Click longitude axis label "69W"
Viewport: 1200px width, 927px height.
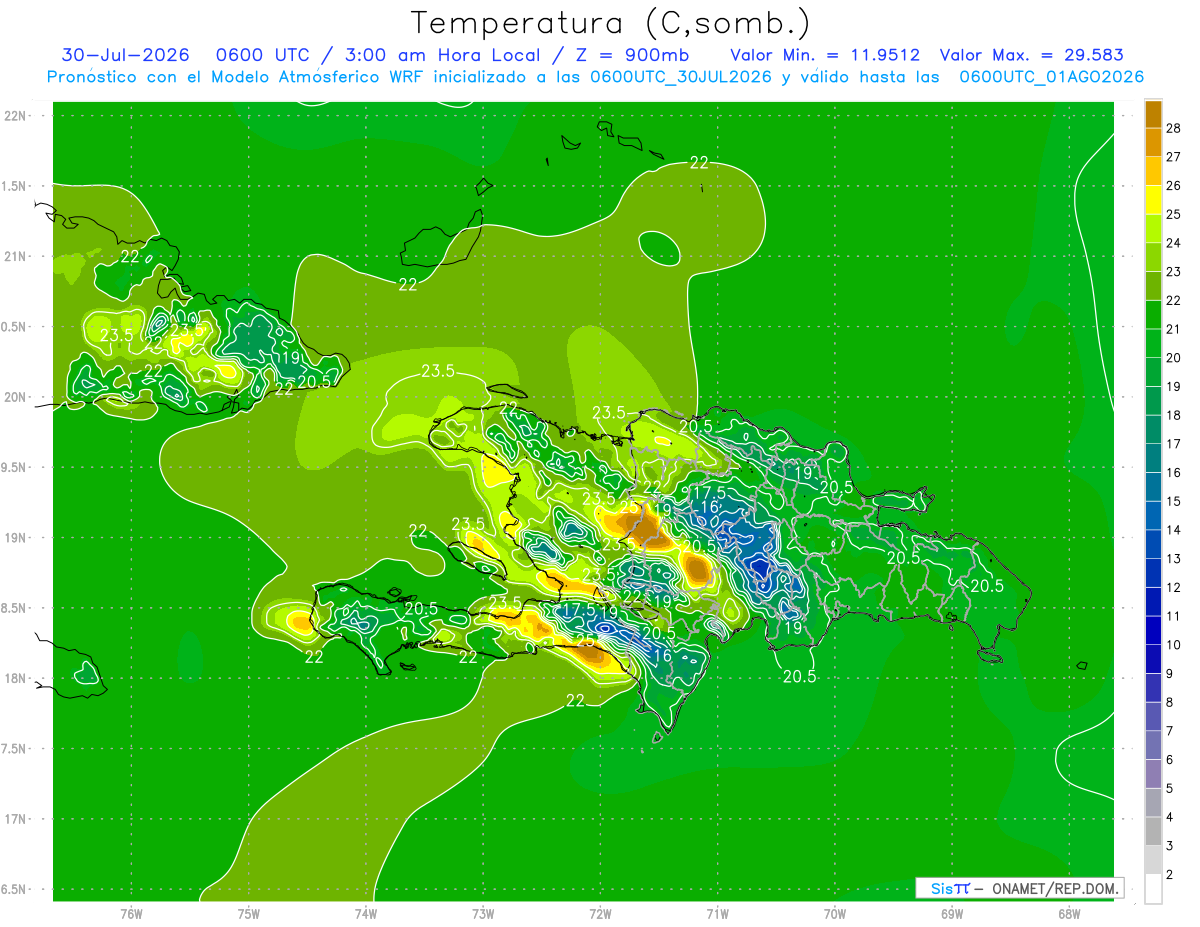tap(951, 913)
